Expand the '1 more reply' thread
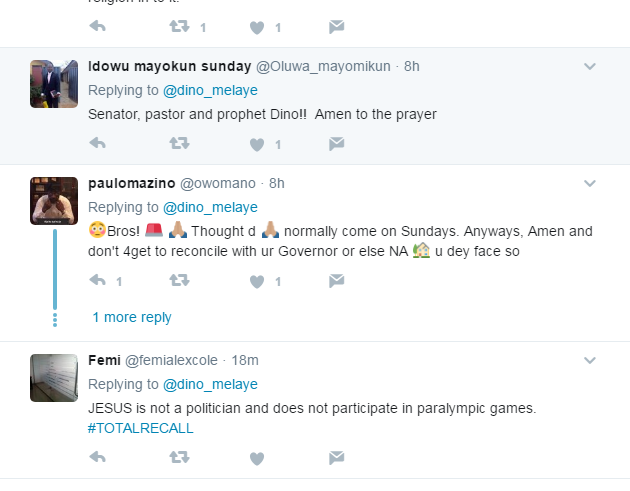630x491 pixels. [132, 318]
